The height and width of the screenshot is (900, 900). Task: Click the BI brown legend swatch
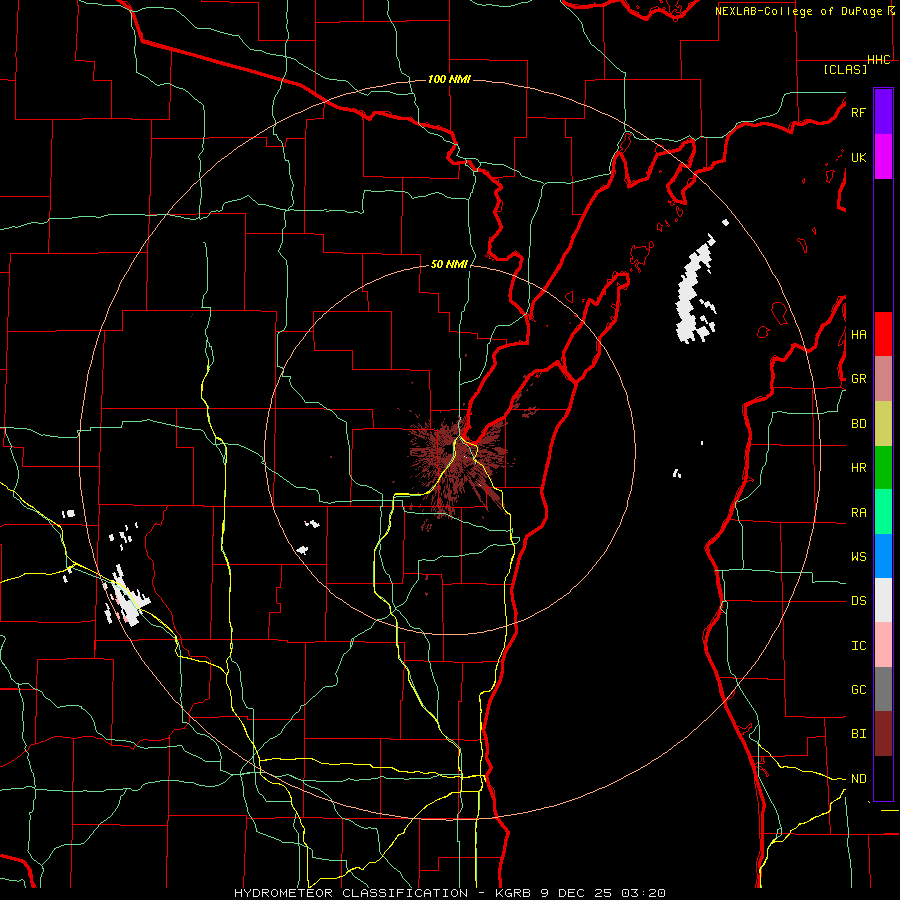click(883, 734)
